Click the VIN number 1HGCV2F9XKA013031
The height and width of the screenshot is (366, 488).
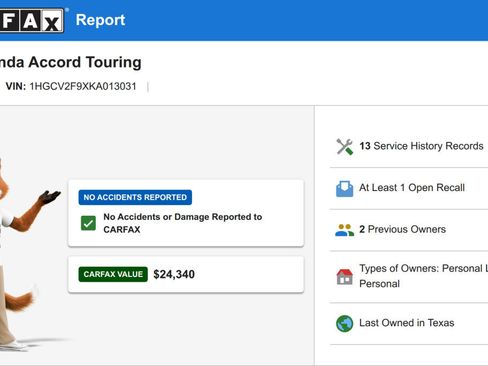coord(83,87)
